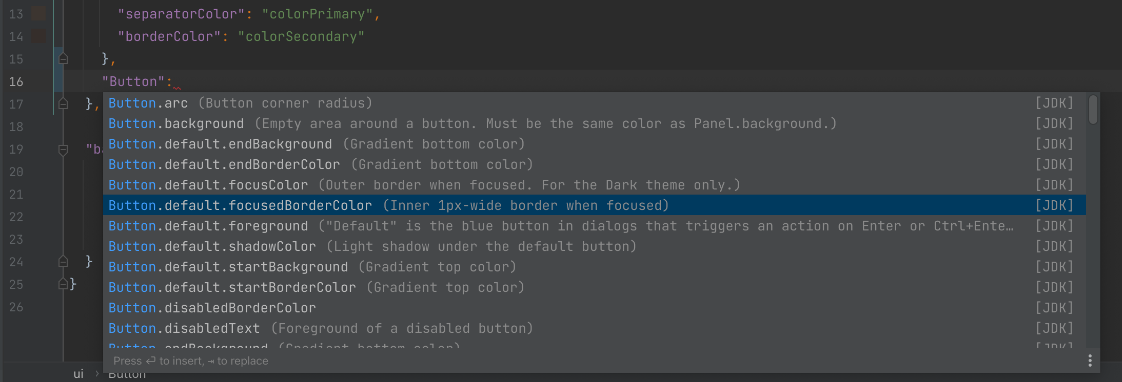
Task: Collapse the fold marker at line 24
Action: tap(63, 261)
